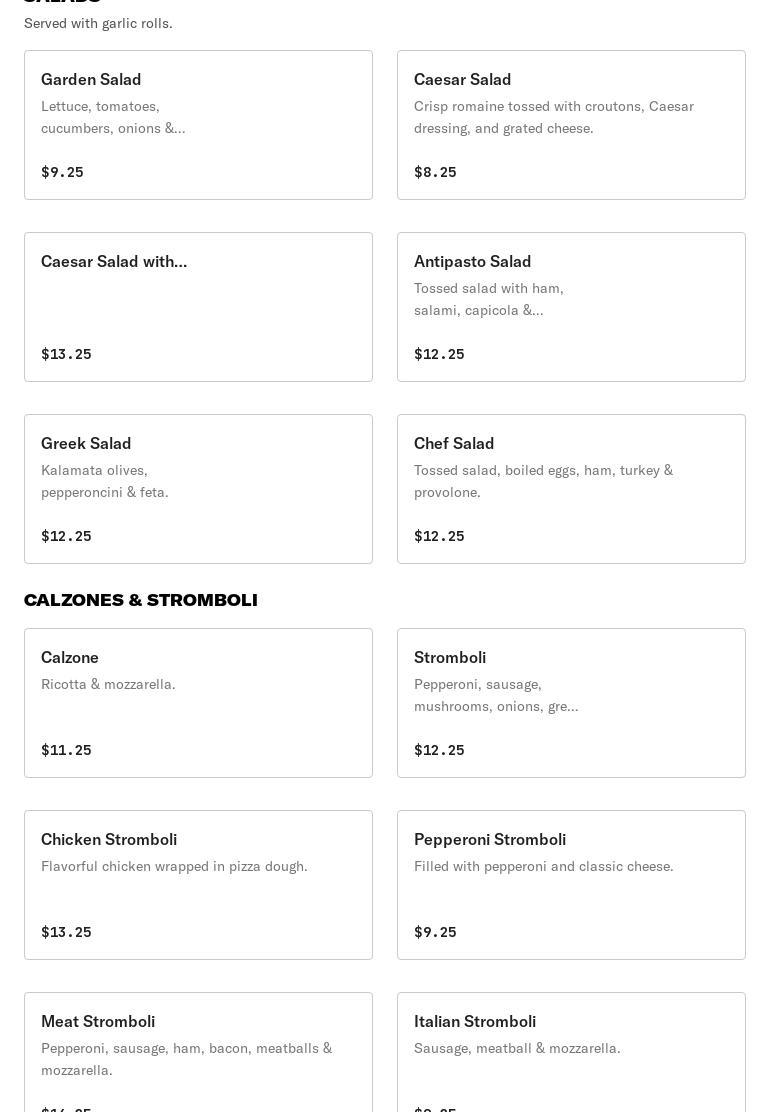The width and height of the screenshot is (770, 1112).
Task: Click the Chicken Stromboli $13.25 price
Action: click(66, 932)
